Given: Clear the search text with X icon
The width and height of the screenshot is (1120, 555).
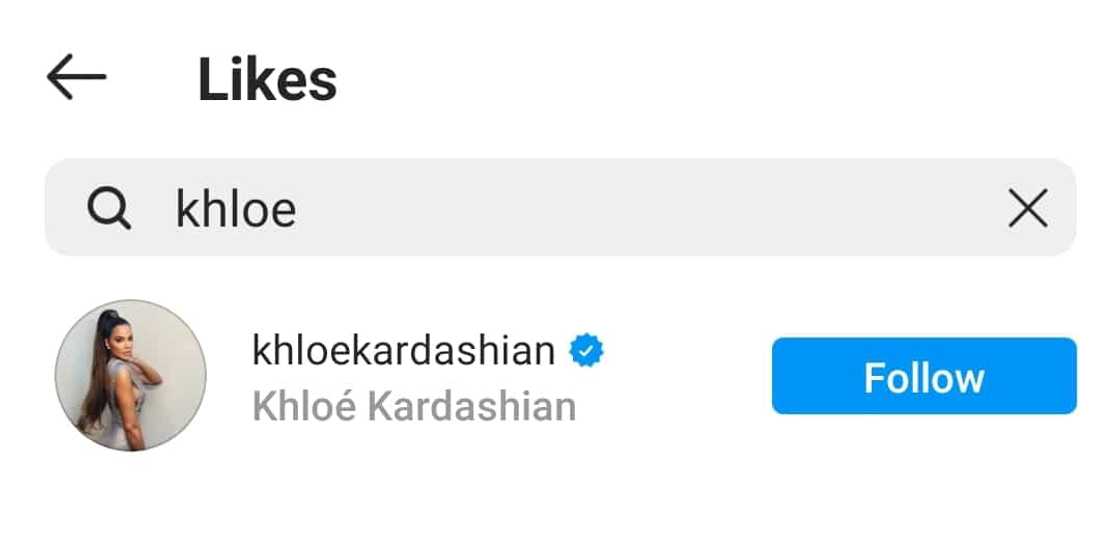Looking at the screenshot, I should [1027, 209].
